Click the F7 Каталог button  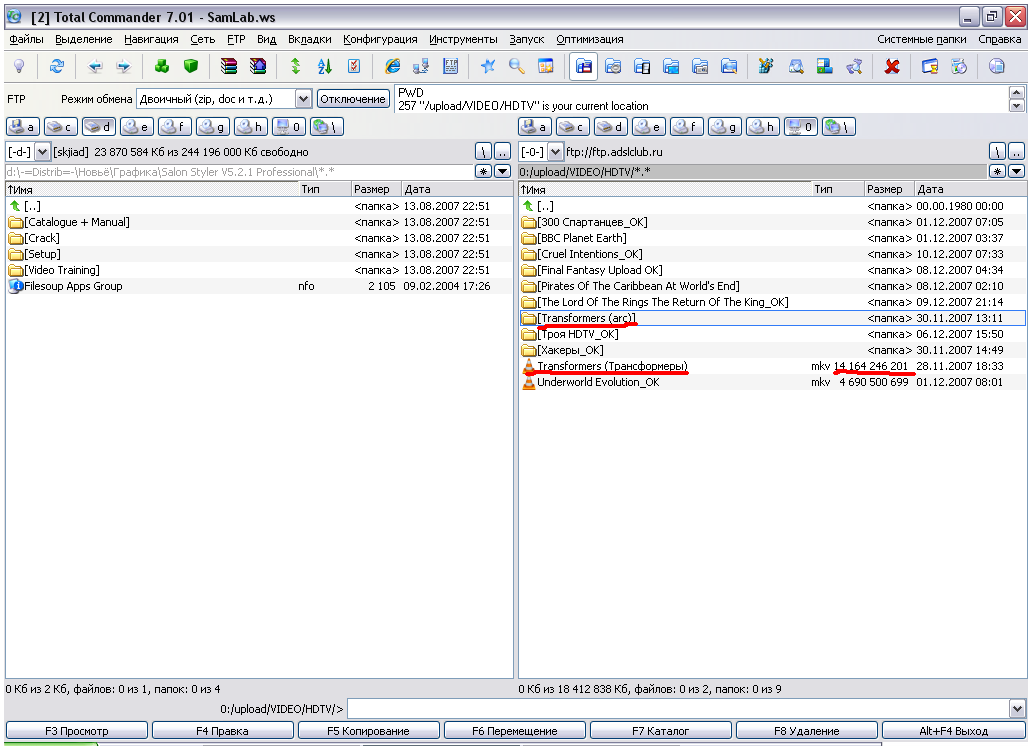click(660, 731)
